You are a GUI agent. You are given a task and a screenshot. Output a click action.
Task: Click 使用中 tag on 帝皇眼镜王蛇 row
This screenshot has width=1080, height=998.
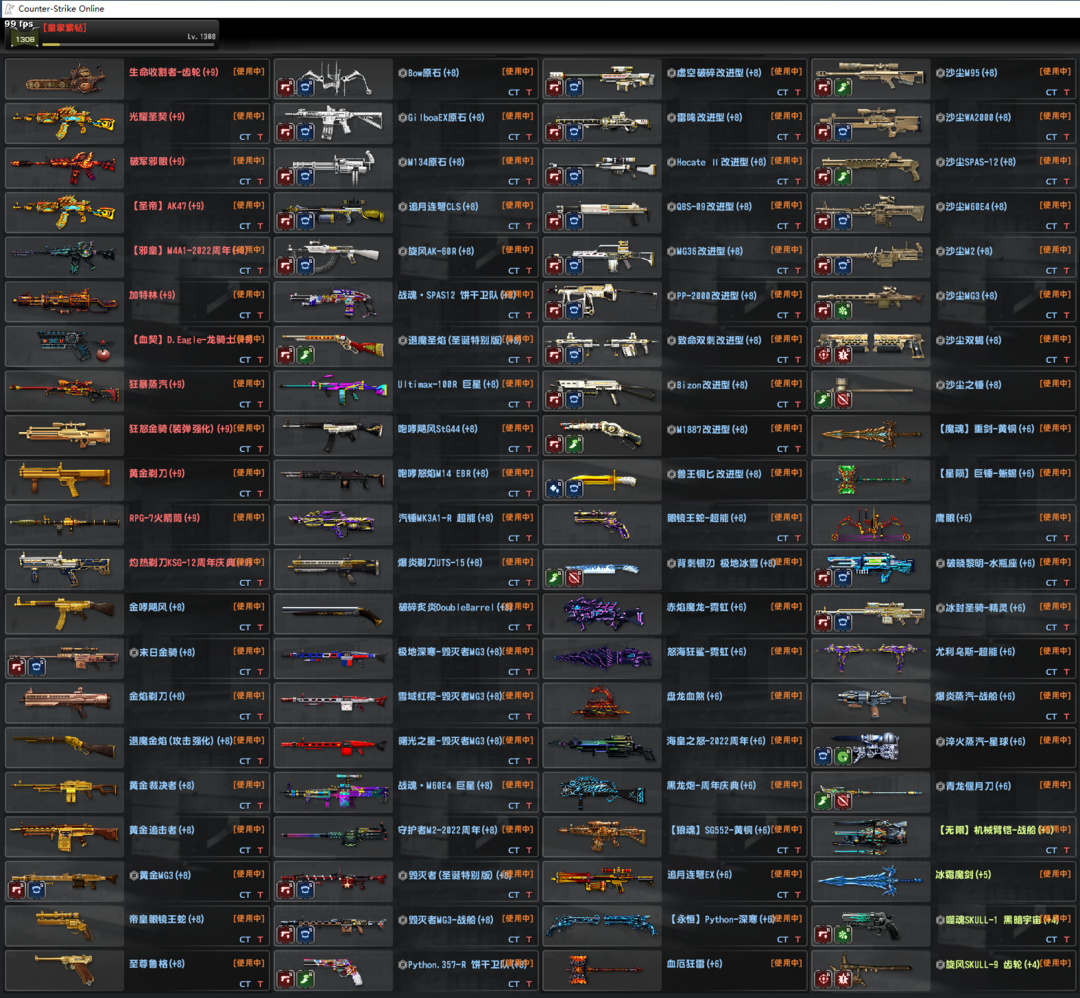249,919
